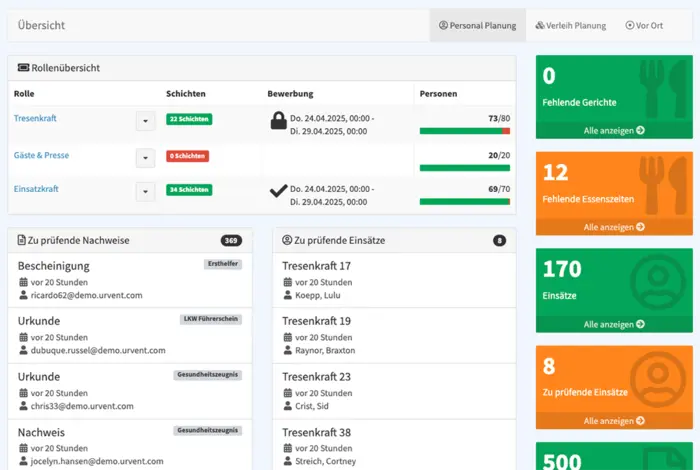Switch to Verleih Planung tab
Screen dimensions: 700x470
pyautogui.click(x=571, y=25)
